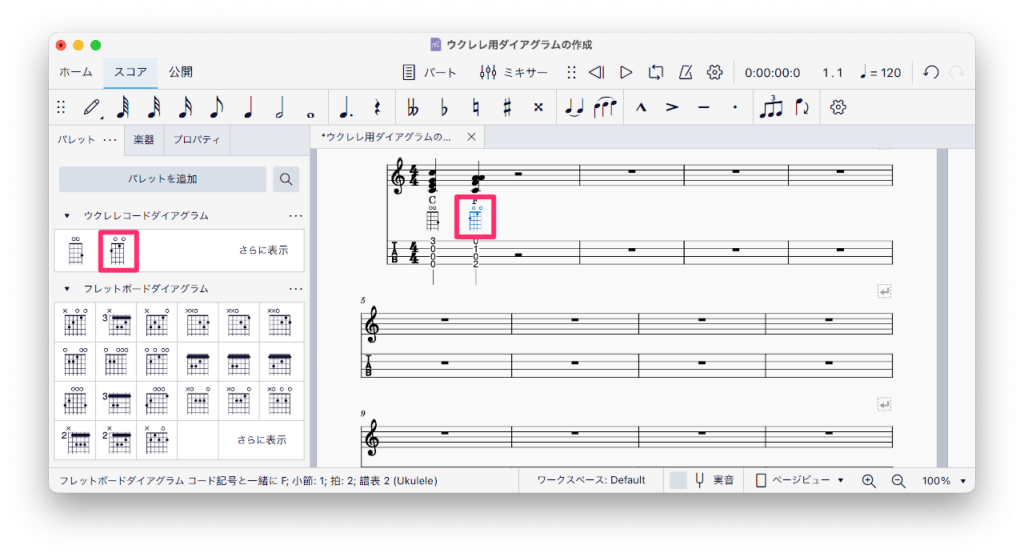Open the ページビュー view mode dropdown

[799, 480]
